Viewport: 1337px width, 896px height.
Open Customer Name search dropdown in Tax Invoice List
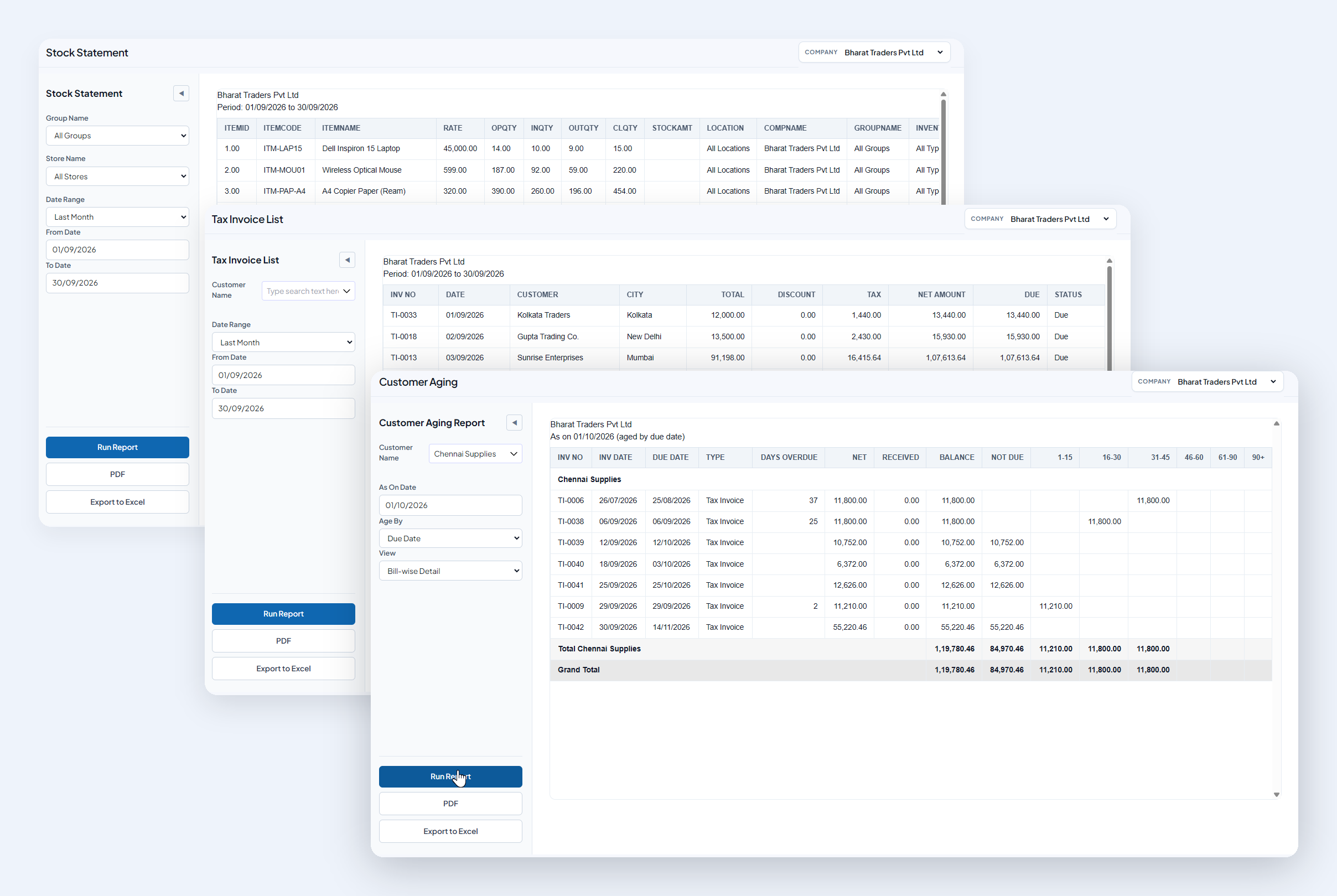pos(309,291)
